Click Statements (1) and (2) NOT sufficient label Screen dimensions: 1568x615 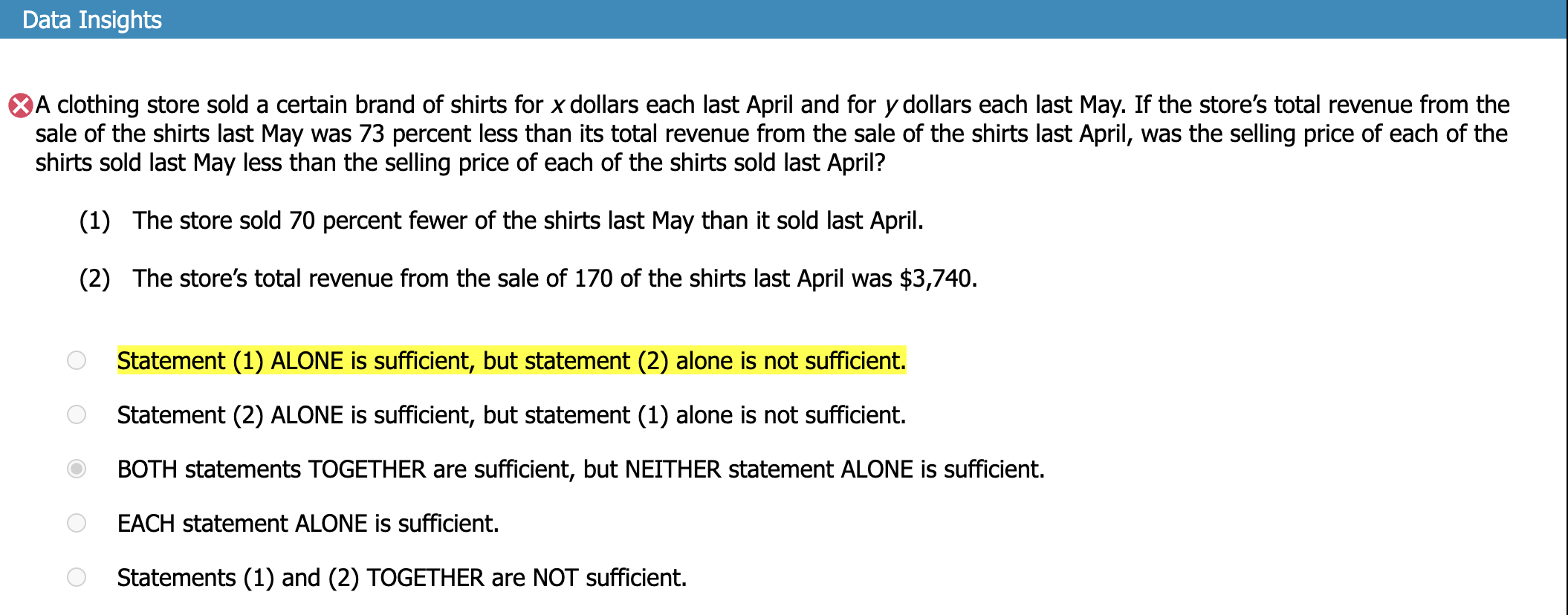point(401,578)
